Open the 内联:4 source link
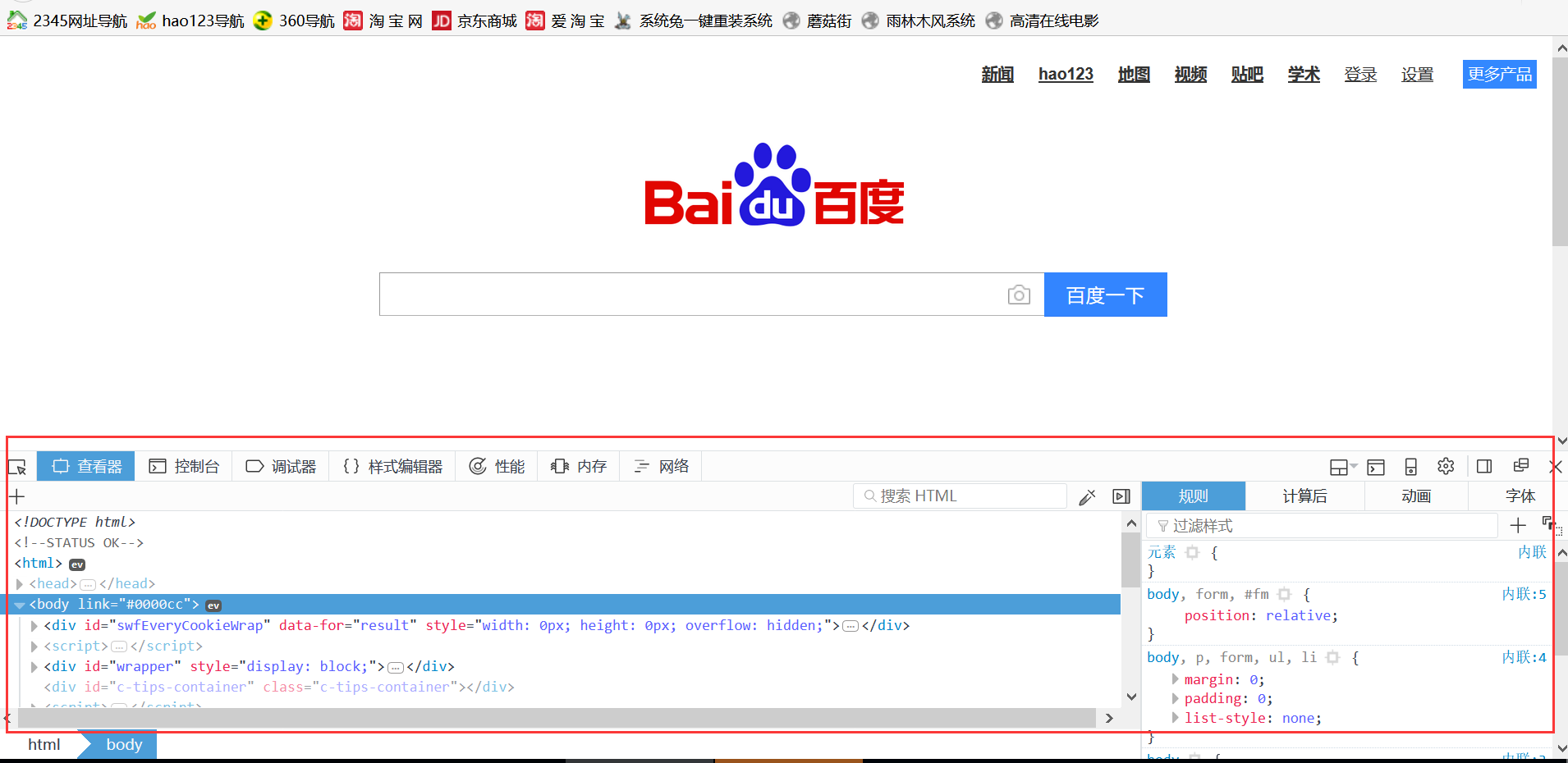Image resolution: width=1568 pixels, height=763 pixels. (1524, 657)
